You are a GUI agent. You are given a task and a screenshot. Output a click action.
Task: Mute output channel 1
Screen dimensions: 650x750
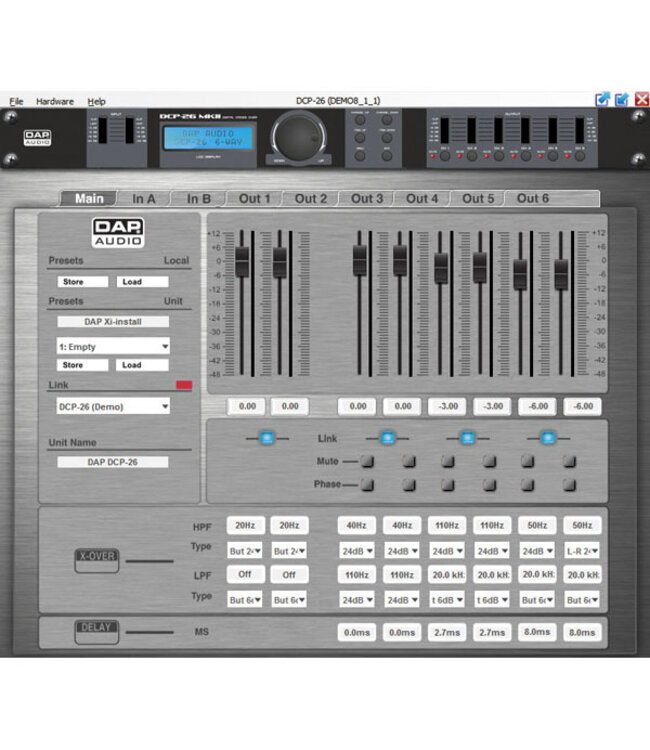tap(367, 461)
